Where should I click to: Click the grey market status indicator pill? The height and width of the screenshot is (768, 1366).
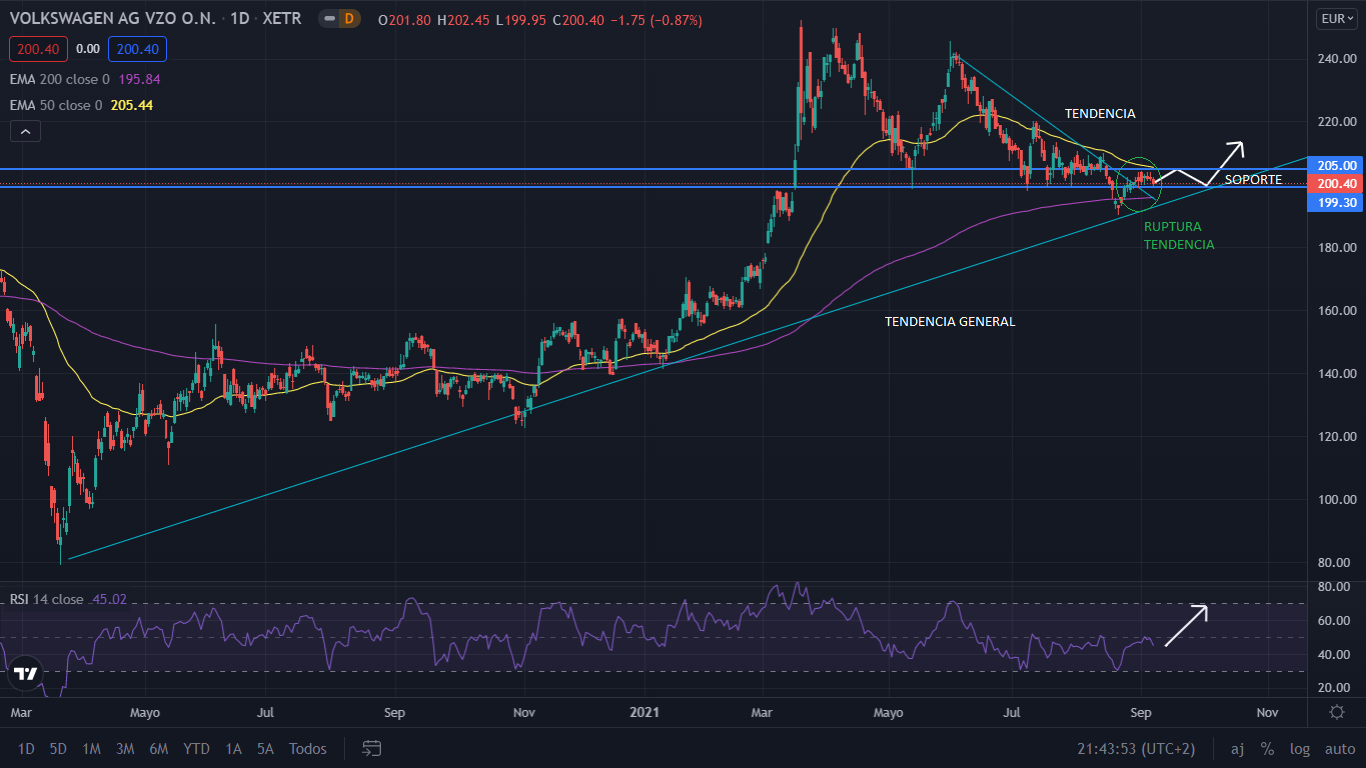(329, 19)
